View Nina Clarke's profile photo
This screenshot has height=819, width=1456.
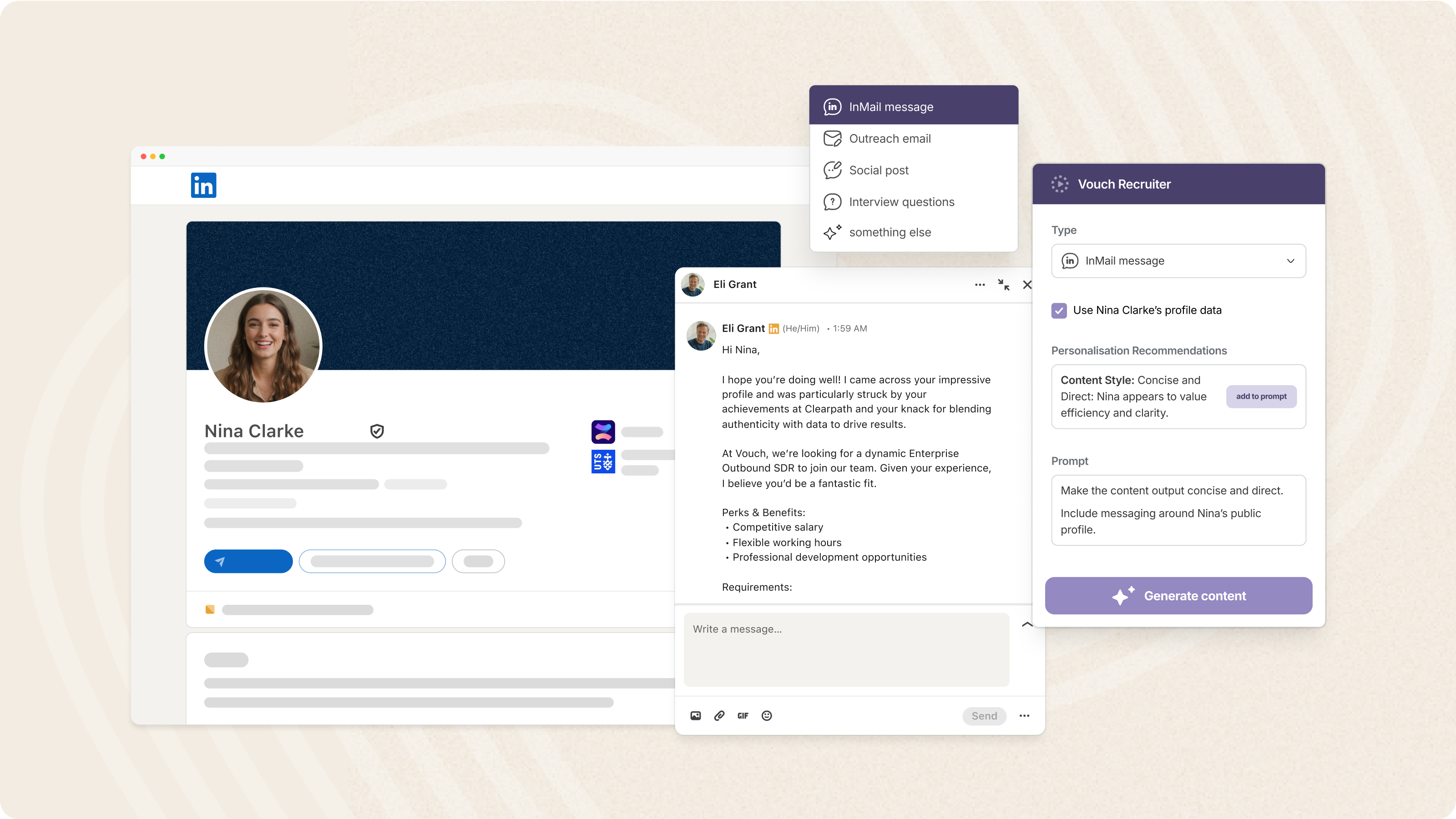click(x=263, y=345)
